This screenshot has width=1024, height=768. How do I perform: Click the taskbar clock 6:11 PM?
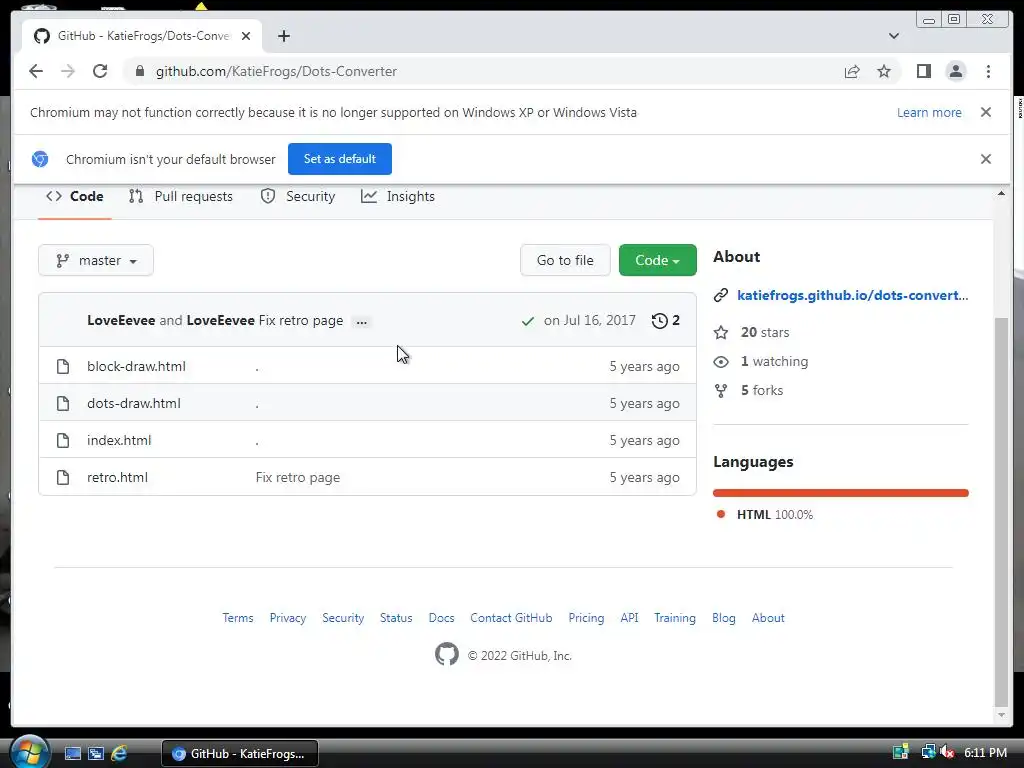tap(985, 753)
